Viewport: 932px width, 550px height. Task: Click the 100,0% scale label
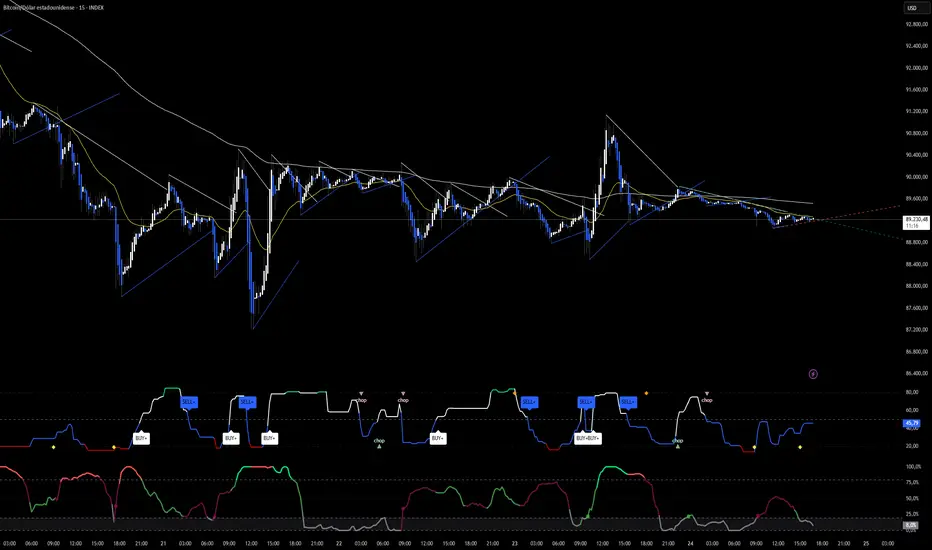click(x=913, y=467)
